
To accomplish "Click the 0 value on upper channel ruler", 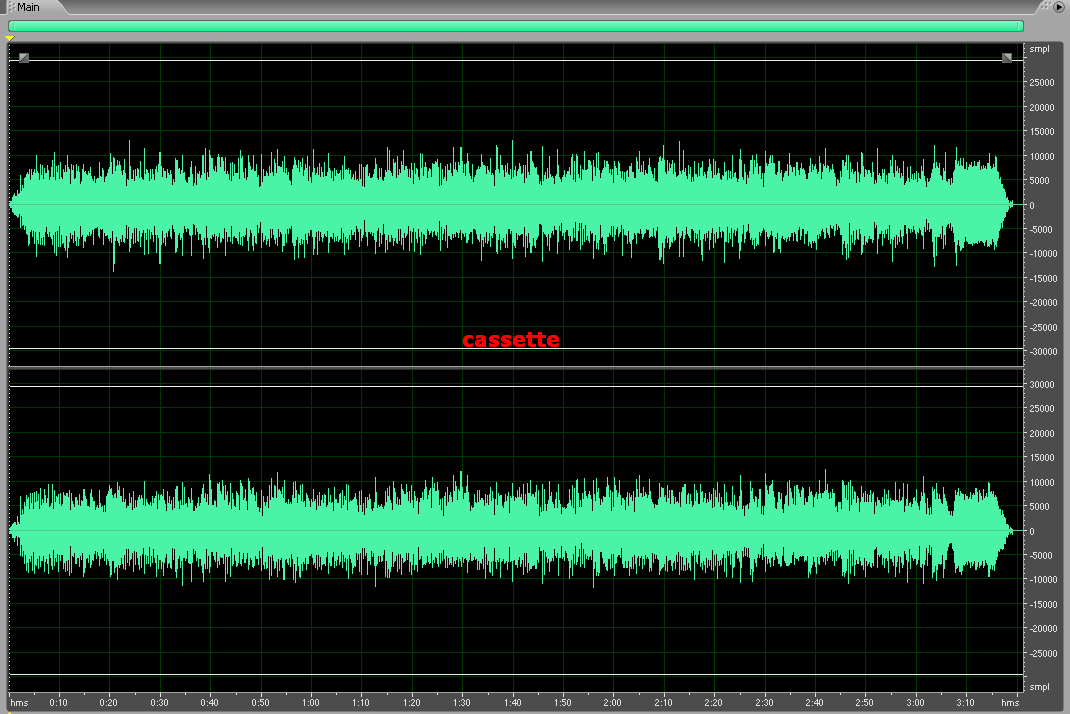I will (1032, 205).
